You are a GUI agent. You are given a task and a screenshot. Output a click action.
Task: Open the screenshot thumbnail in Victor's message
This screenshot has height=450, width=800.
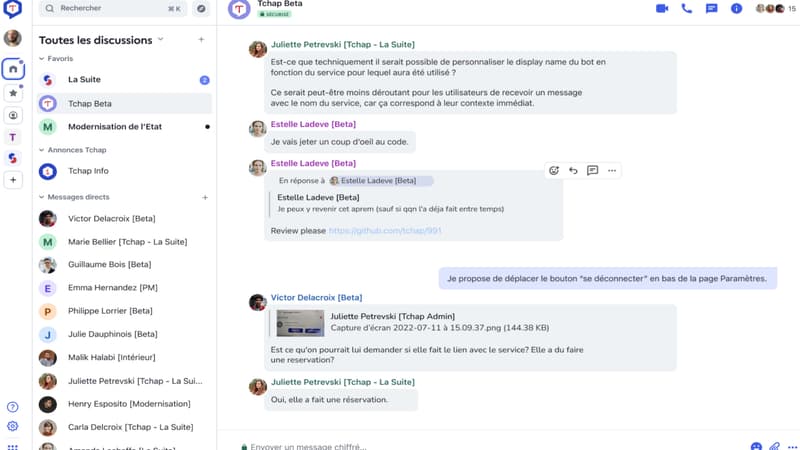pyautogui.click(x=300, y=322)
